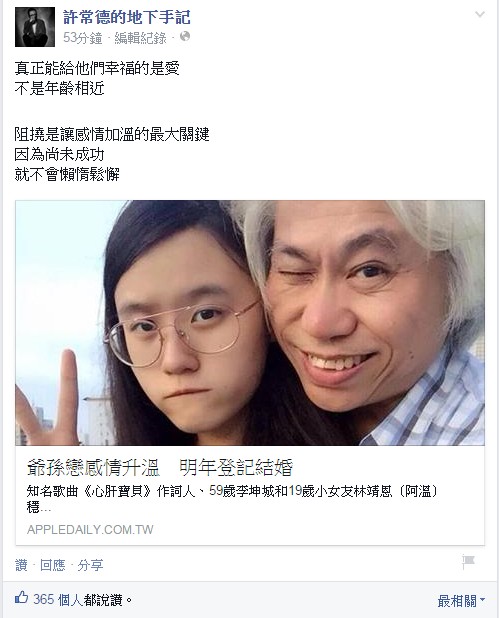Expand the 最相關 comment sort dropdown
The width and height of the screenshot is (499, 618).
click(461, 601)
